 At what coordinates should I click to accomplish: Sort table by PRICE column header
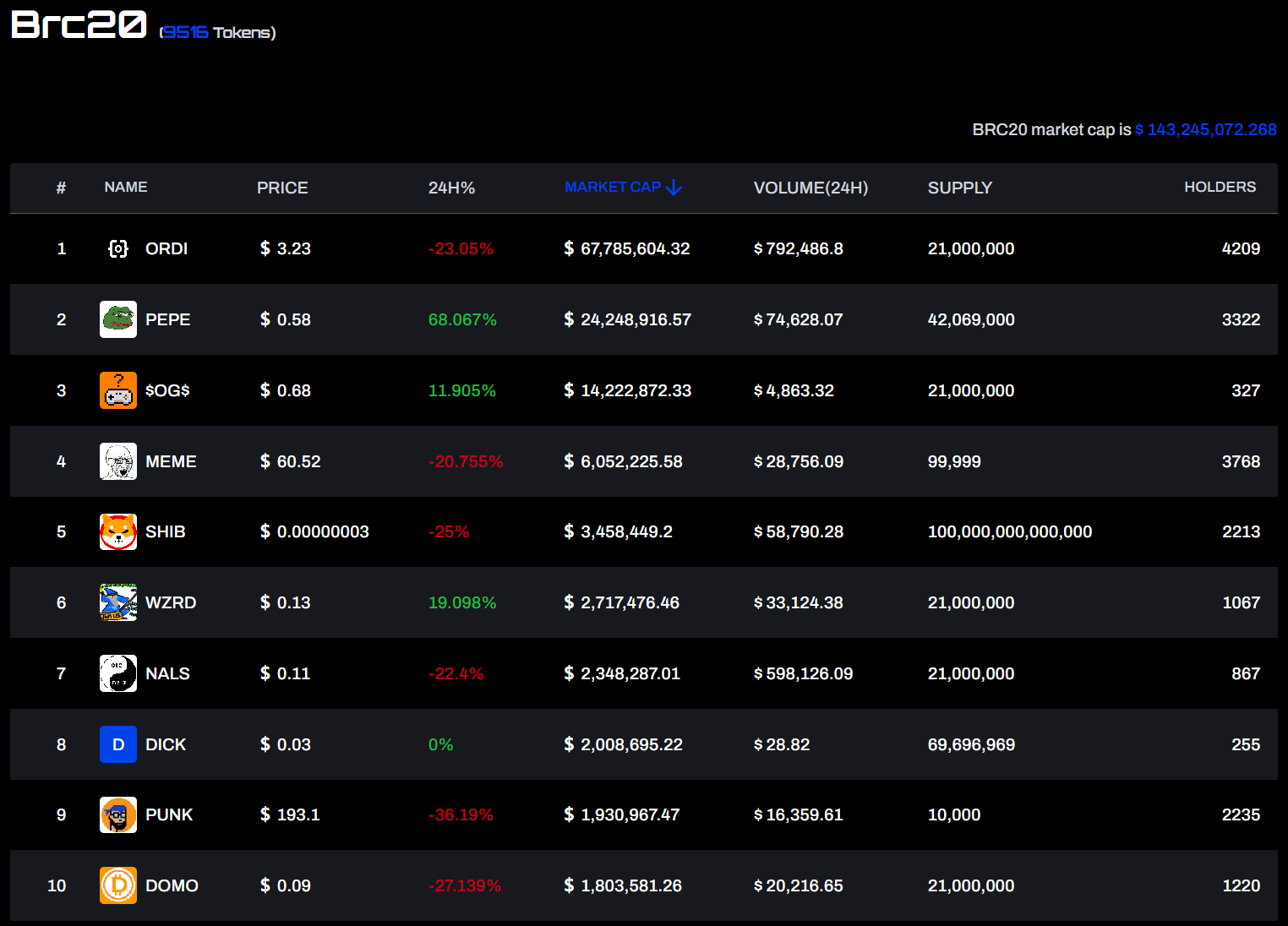coord(282,188)
